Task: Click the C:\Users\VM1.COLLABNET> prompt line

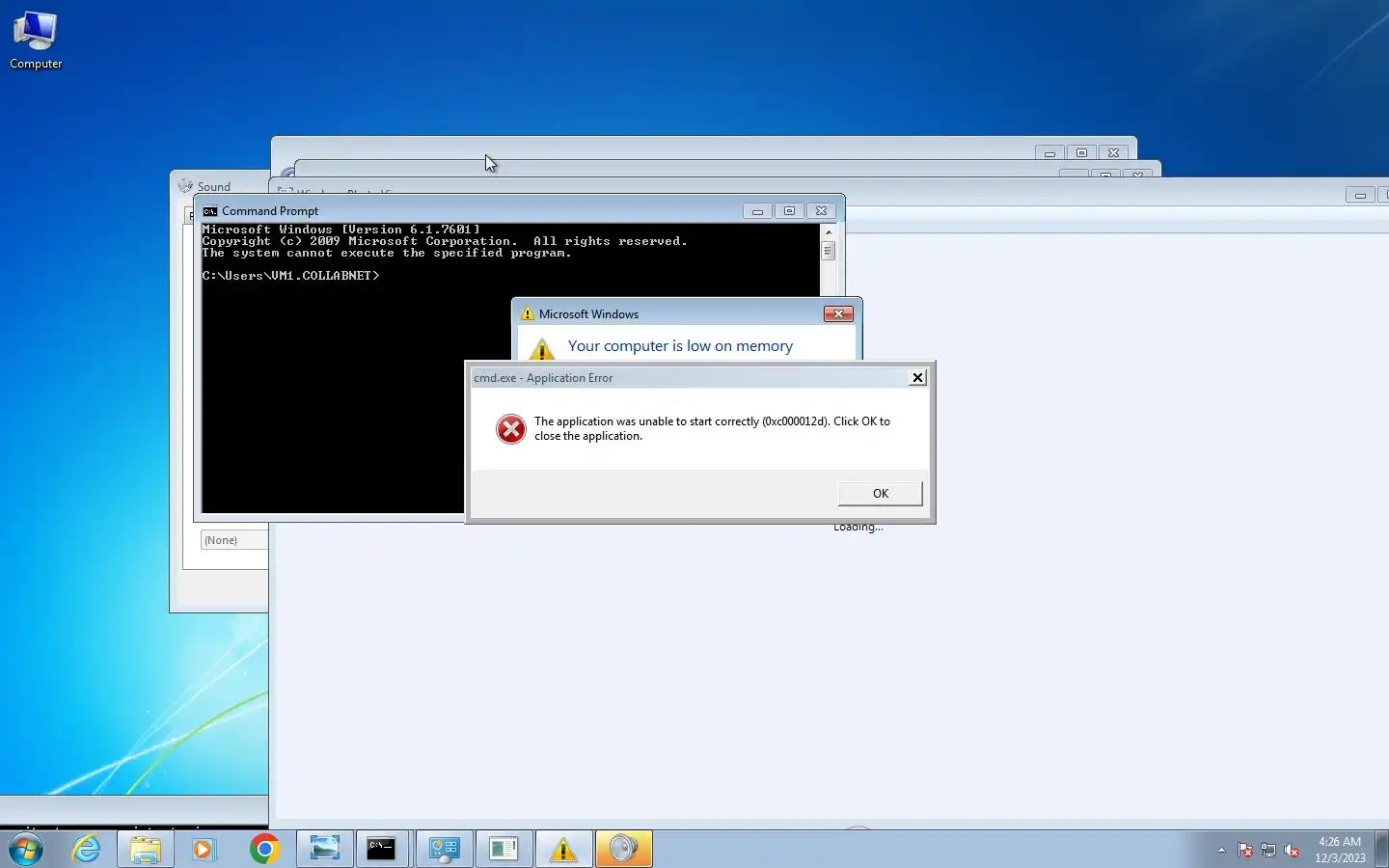Action: coord(290,276)
